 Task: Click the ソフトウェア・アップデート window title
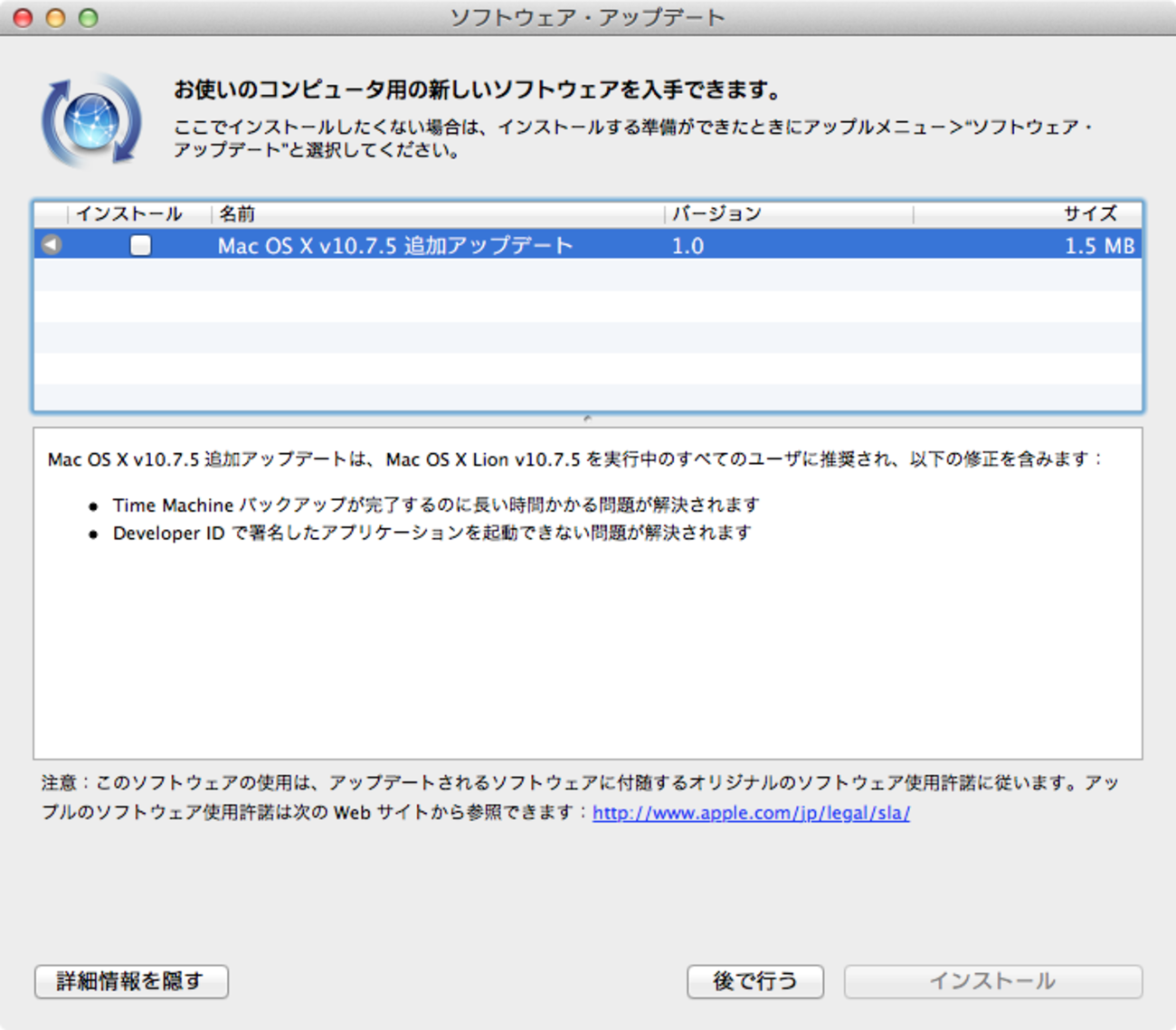pyautogui.click(x=587, y=17)
